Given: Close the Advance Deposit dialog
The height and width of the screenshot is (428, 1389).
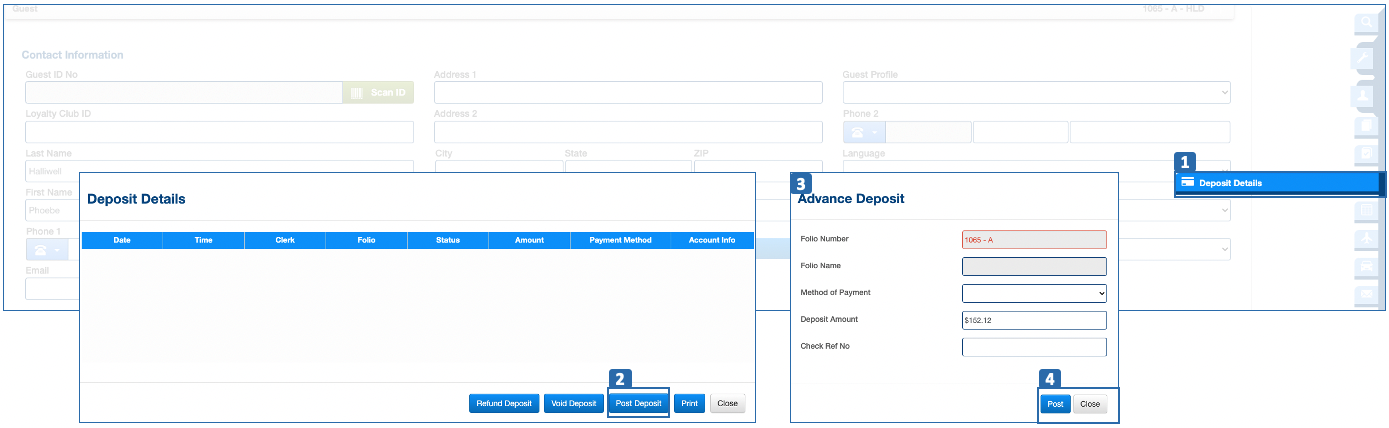Looking at the screenshot, I should tap(1090, 405).
